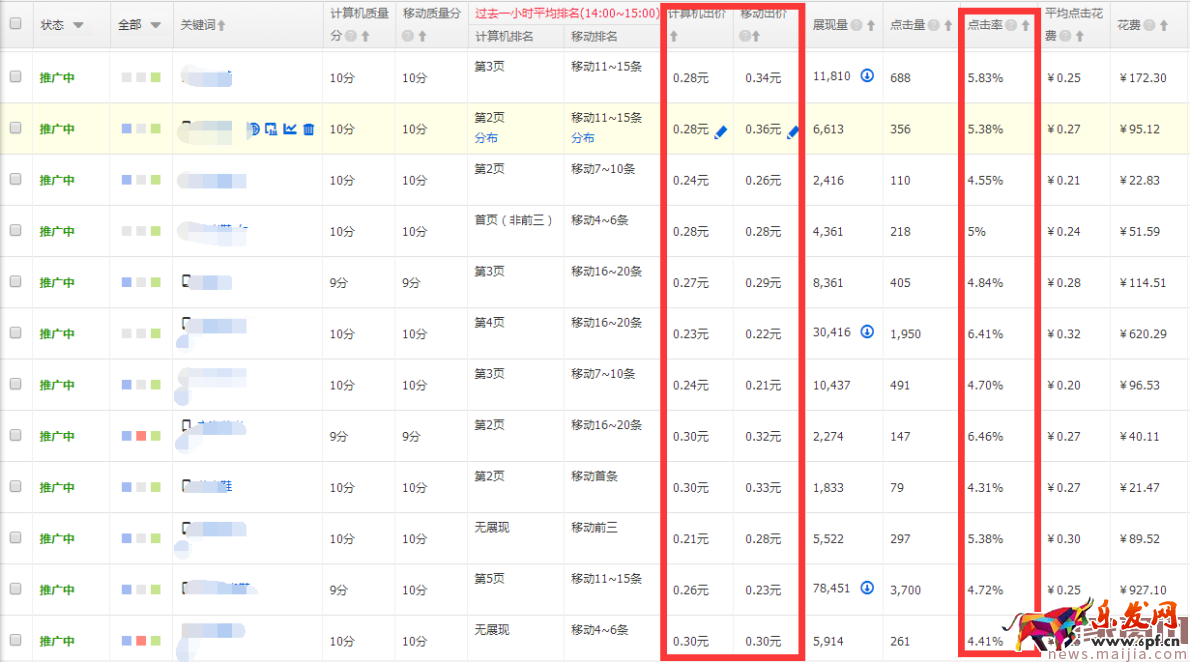The width and height of the screenshot is (1190, 662).
Task: Sort the 花费 column using its arrow
Action: tap(1162, 24)
